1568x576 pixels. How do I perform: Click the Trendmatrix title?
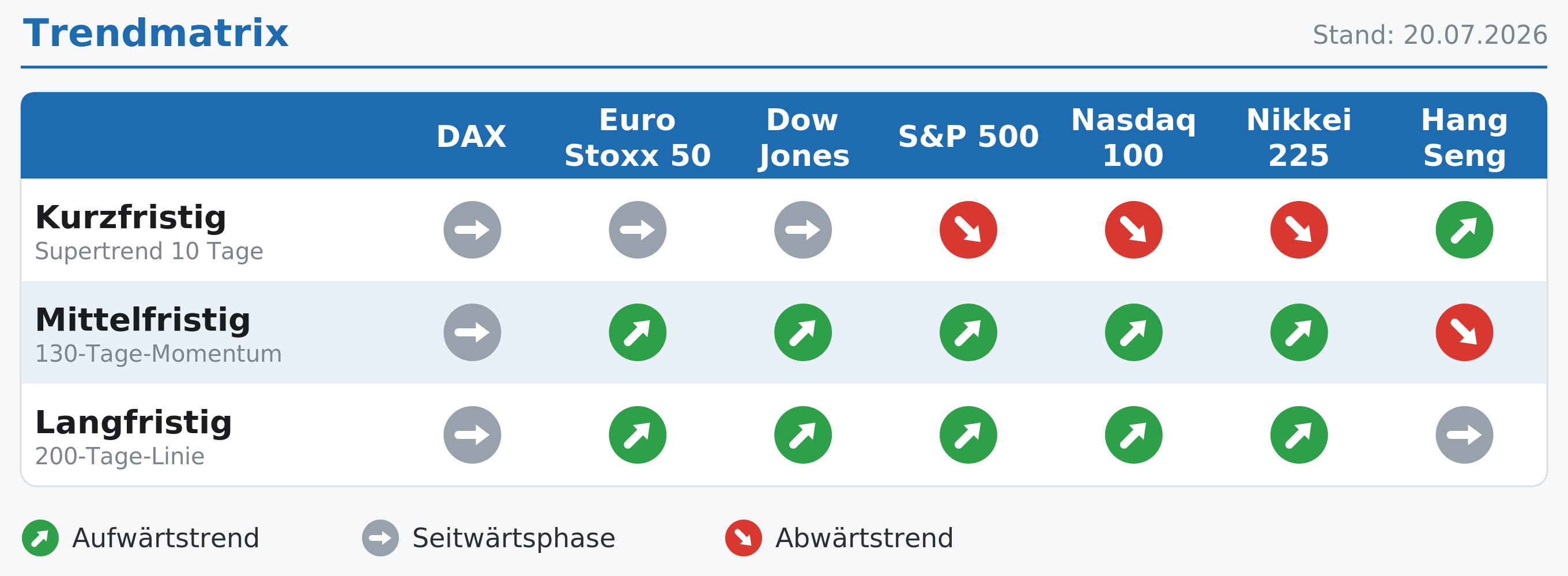pyautogui.click(x=156, y=33)
